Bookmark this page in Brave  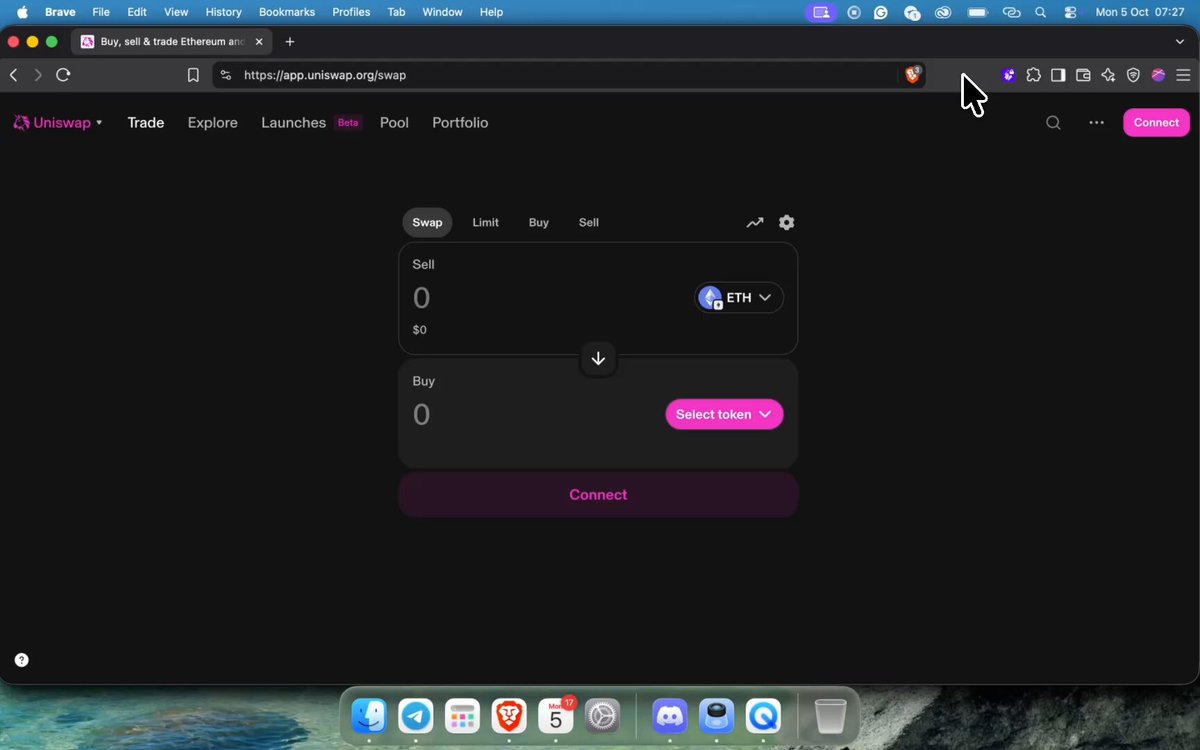click(x=193, y=75)
